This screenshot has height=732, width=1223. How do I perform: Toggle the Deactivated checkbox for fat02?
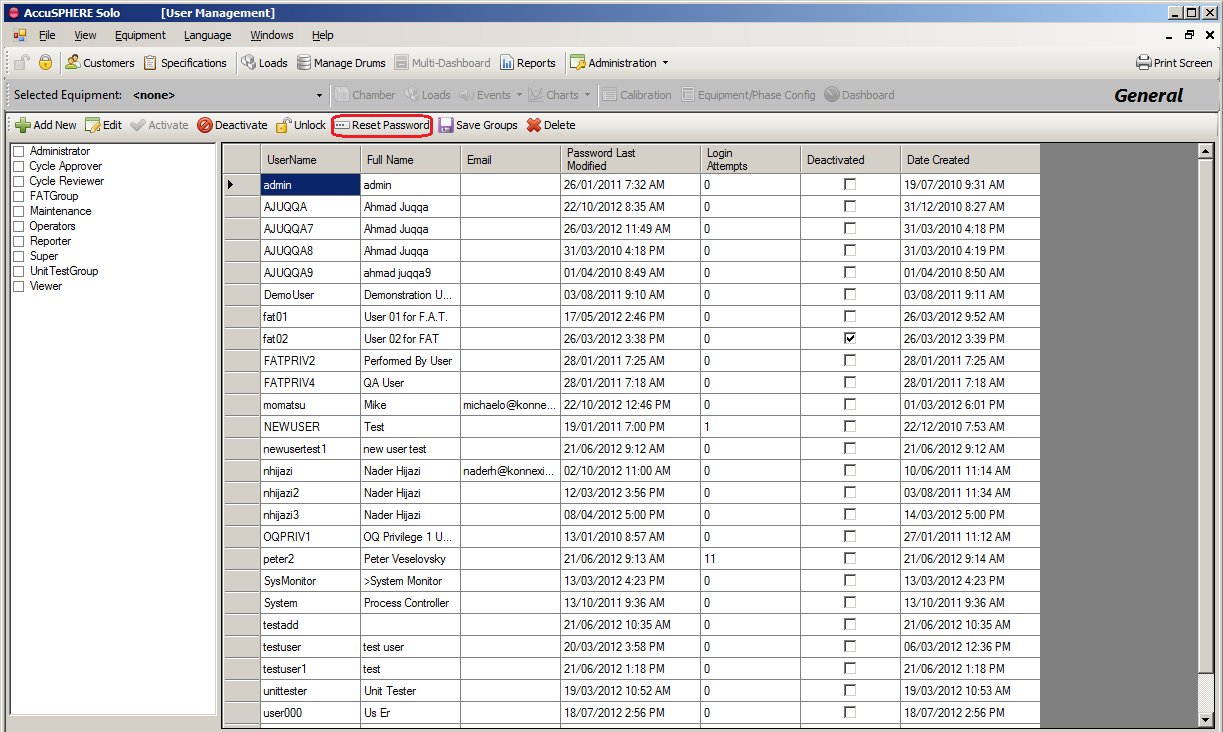(850, 338)
